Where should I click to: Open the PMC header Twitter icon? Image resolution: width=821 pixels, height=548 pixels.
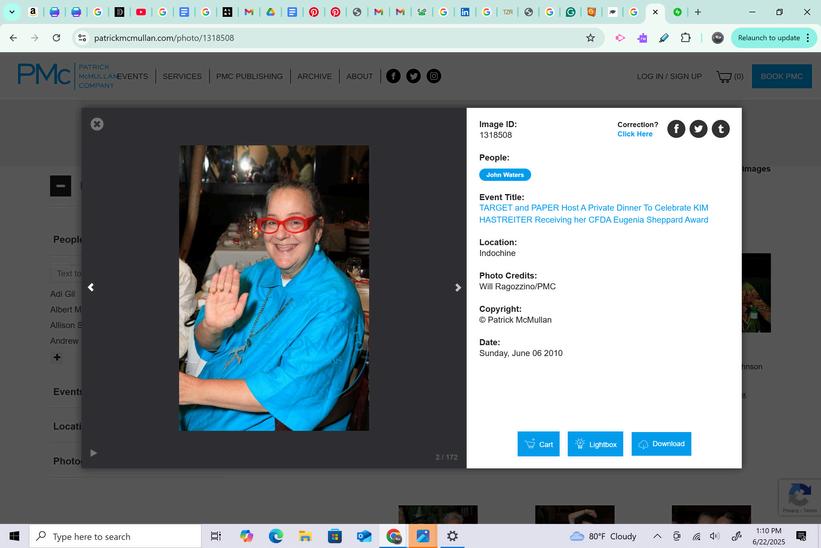[x=414, y=76]
